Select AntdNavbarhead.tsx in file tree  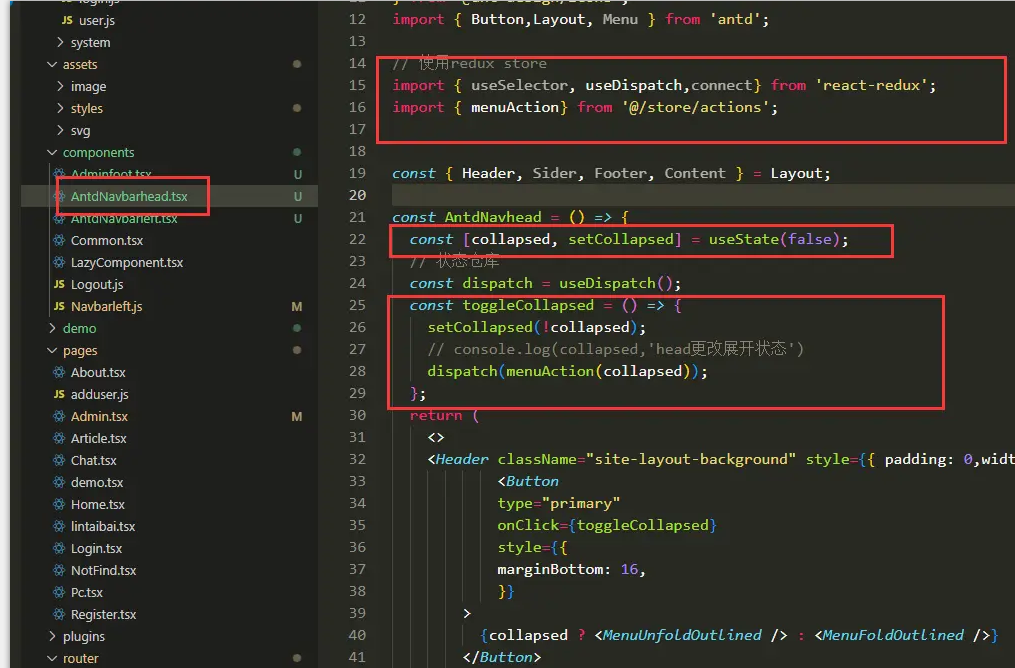click(x=129, y=197)
